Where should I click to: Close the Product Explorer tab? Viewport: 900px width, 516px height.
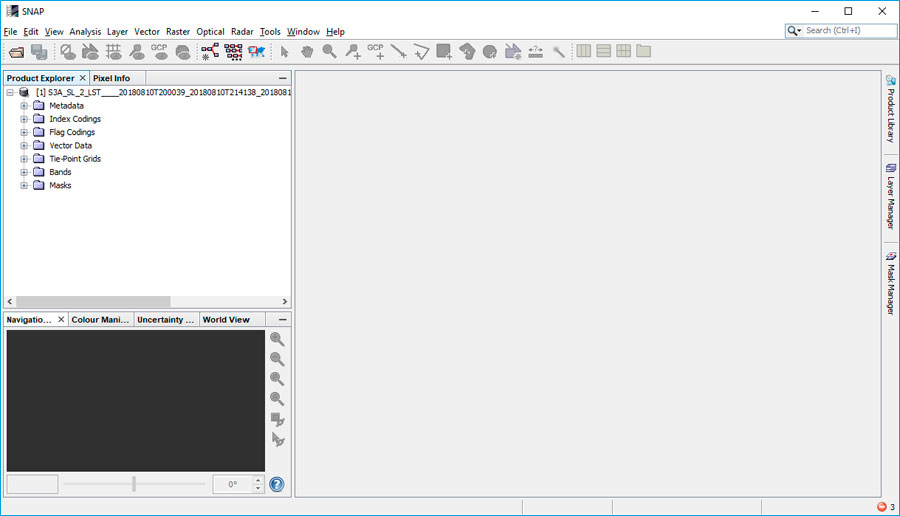pos(83,78)
